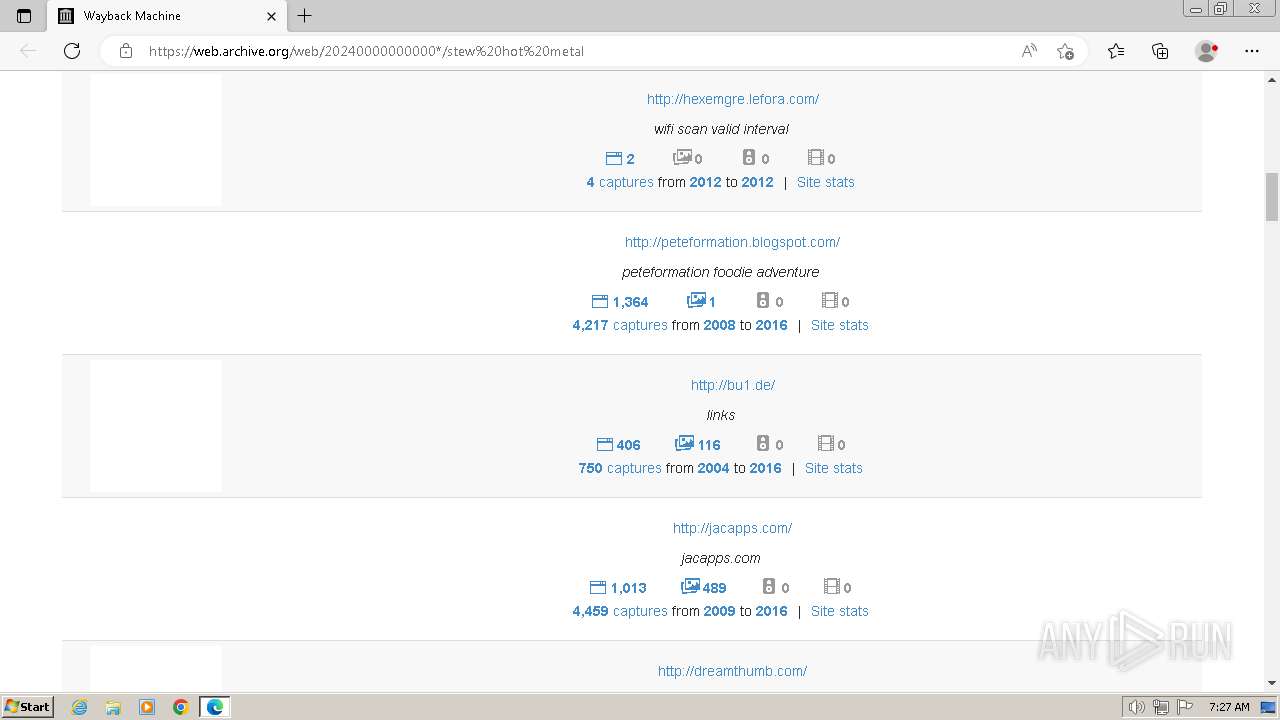Click the hexemgre.lefora.com thumbnail placeholder

coord(156,139)
